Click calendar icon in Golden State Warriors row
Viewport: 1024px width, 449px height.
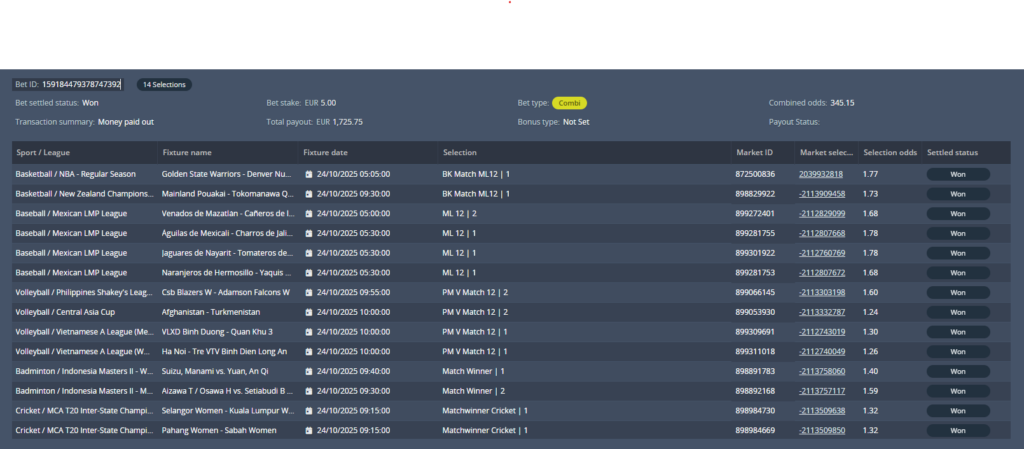click(x=309, y=174)
